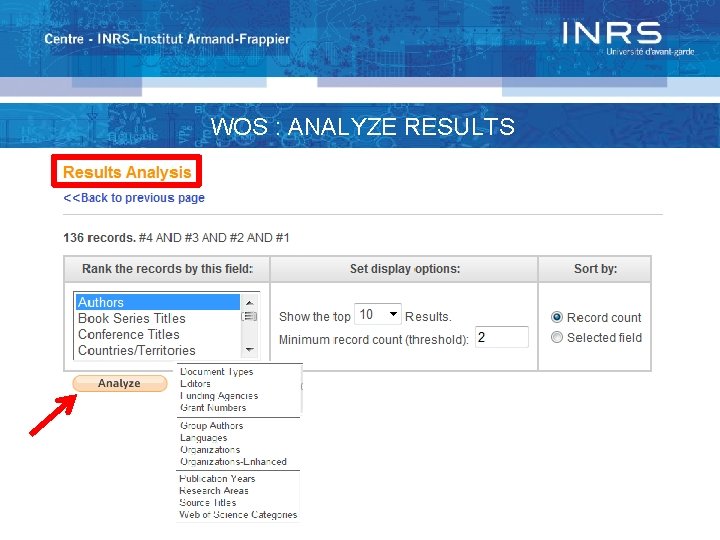Pick Languages in the expanded list
Screen dimensions: 720x540
click(203, 438)
